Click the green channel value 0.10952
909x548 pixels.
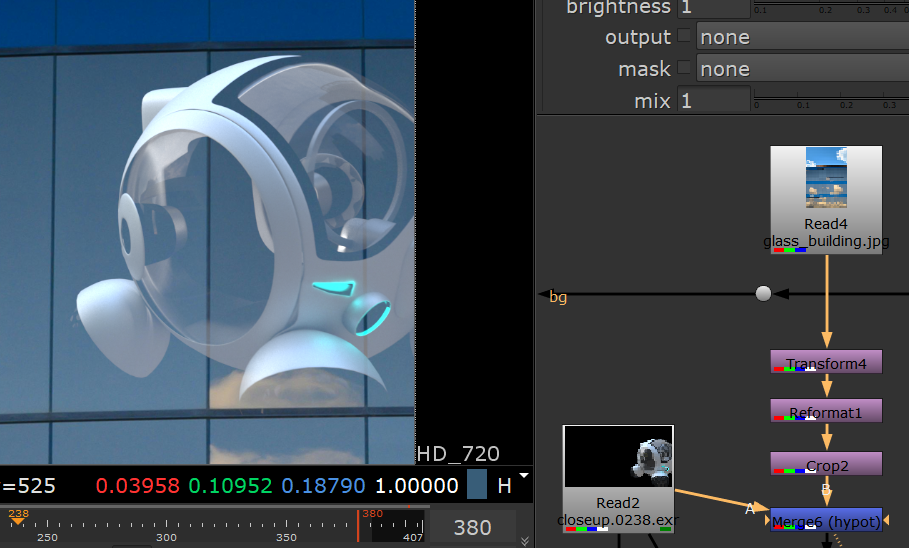coord(231,485)
